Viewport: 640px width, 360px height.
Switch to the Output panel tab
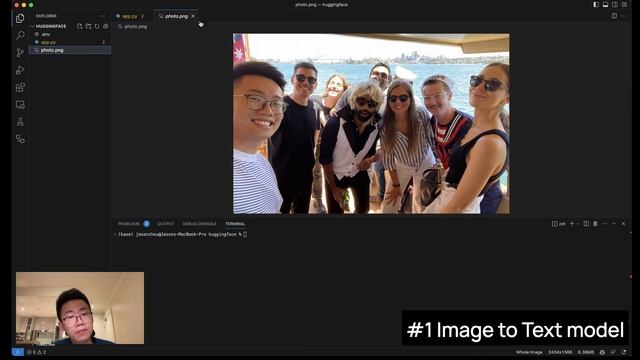pyautogui.click(x=165, y=224)
